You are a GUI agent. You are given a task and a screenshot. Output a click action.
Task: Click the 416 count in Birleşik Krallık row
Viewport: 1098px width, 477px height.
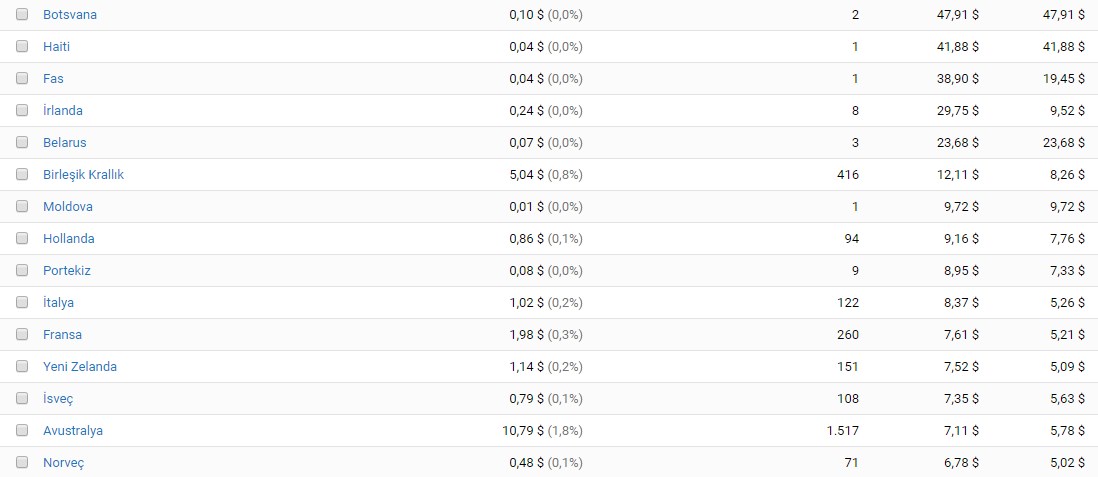[848, 174]
